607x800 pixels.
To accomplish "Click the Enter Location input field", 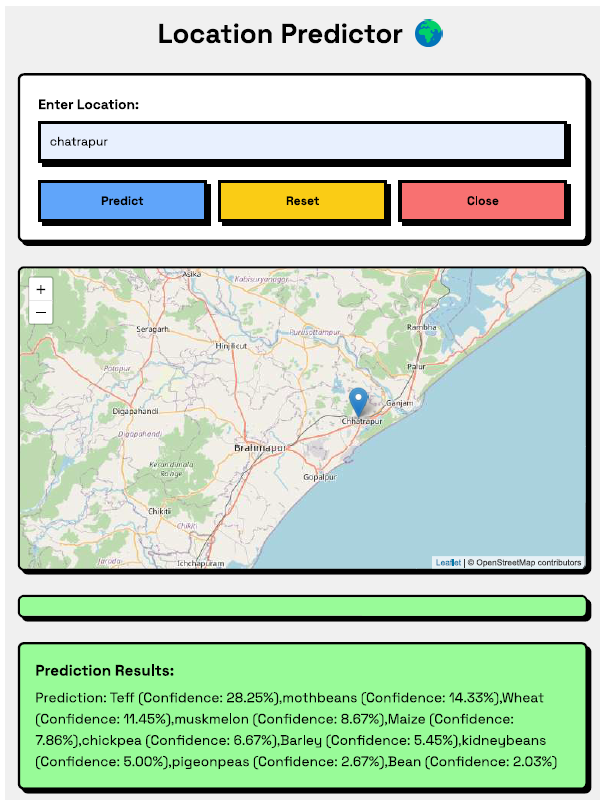I will click(x=302, y=141).
